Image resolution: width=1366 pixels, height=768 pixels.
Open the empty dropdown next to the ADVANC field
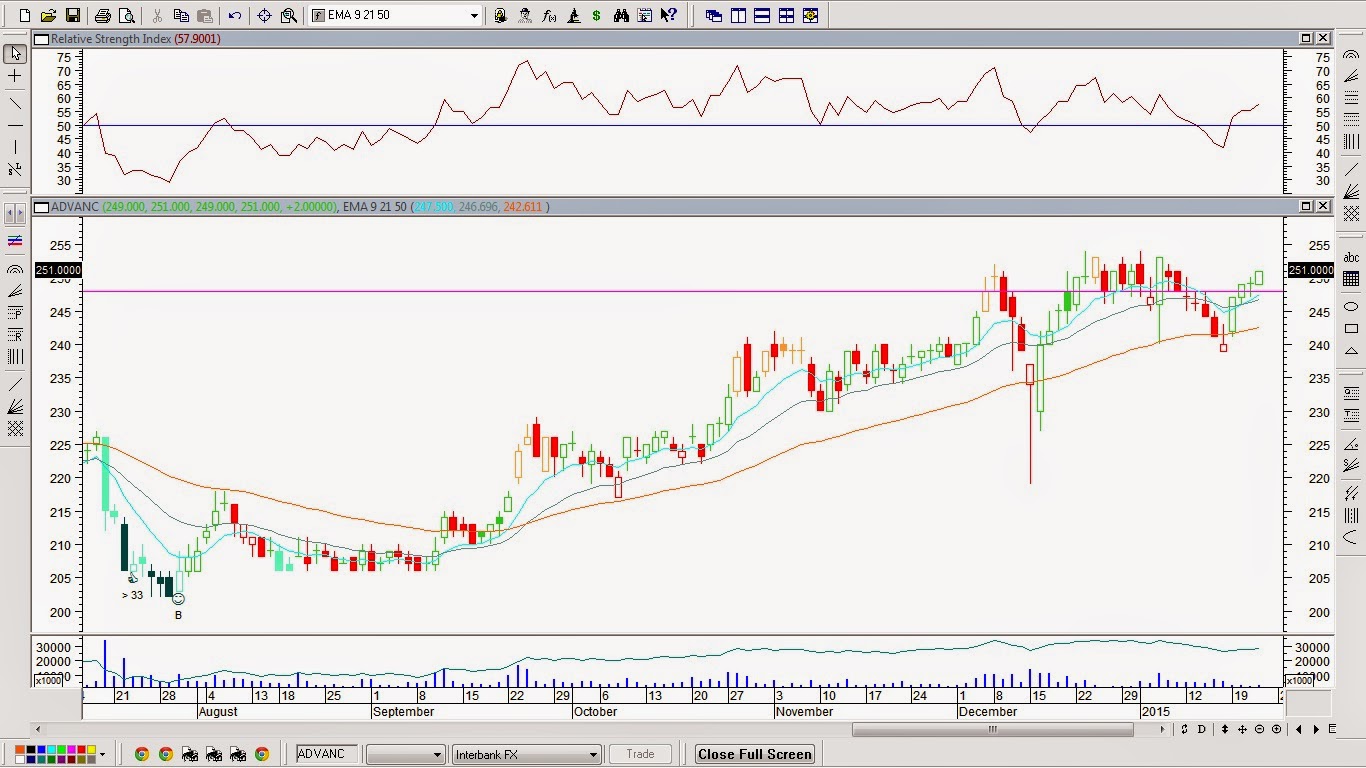(x=405, y=754)
